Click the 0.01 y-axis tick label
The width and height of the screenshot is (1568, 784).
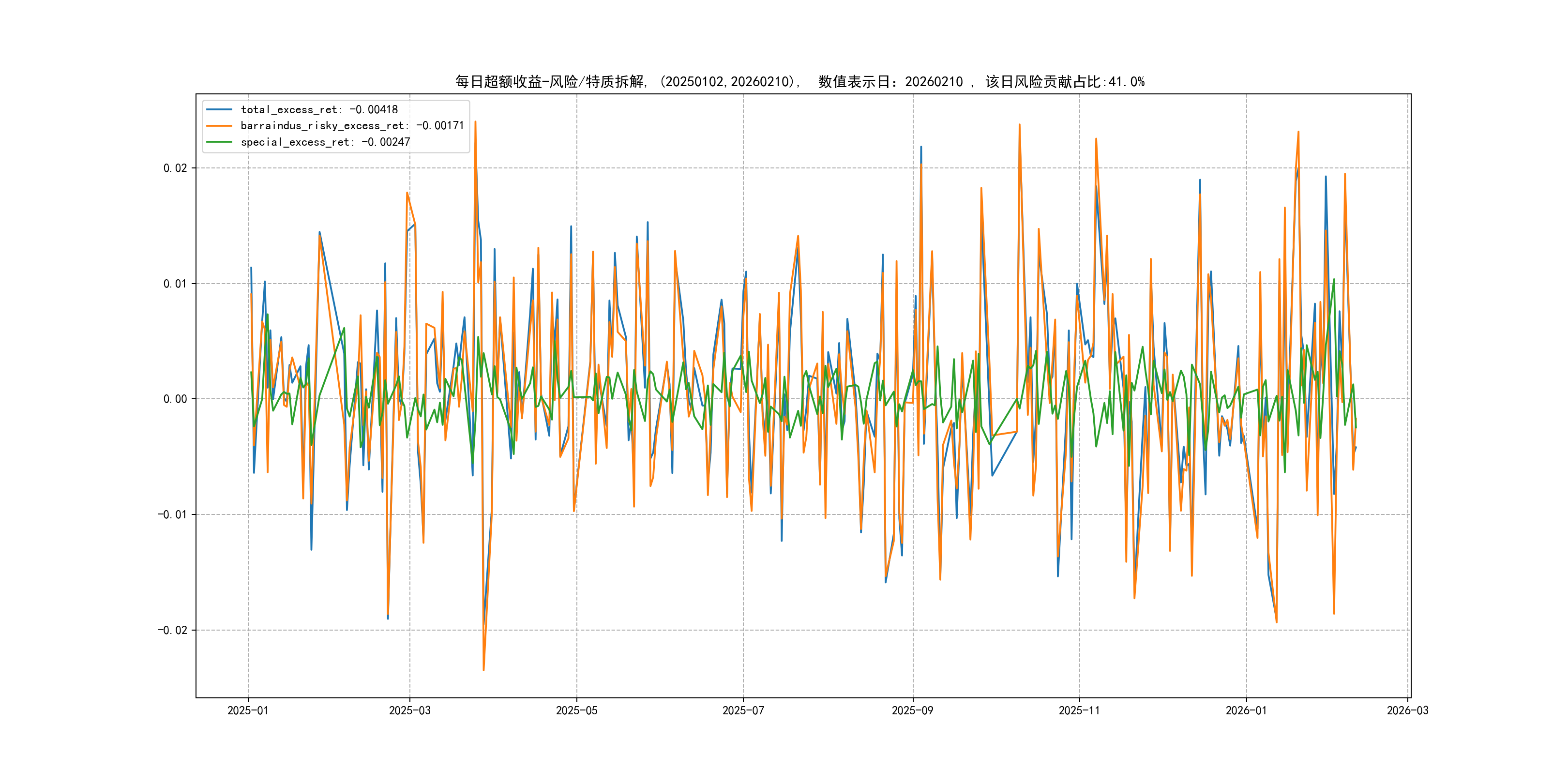pos(175,284)
